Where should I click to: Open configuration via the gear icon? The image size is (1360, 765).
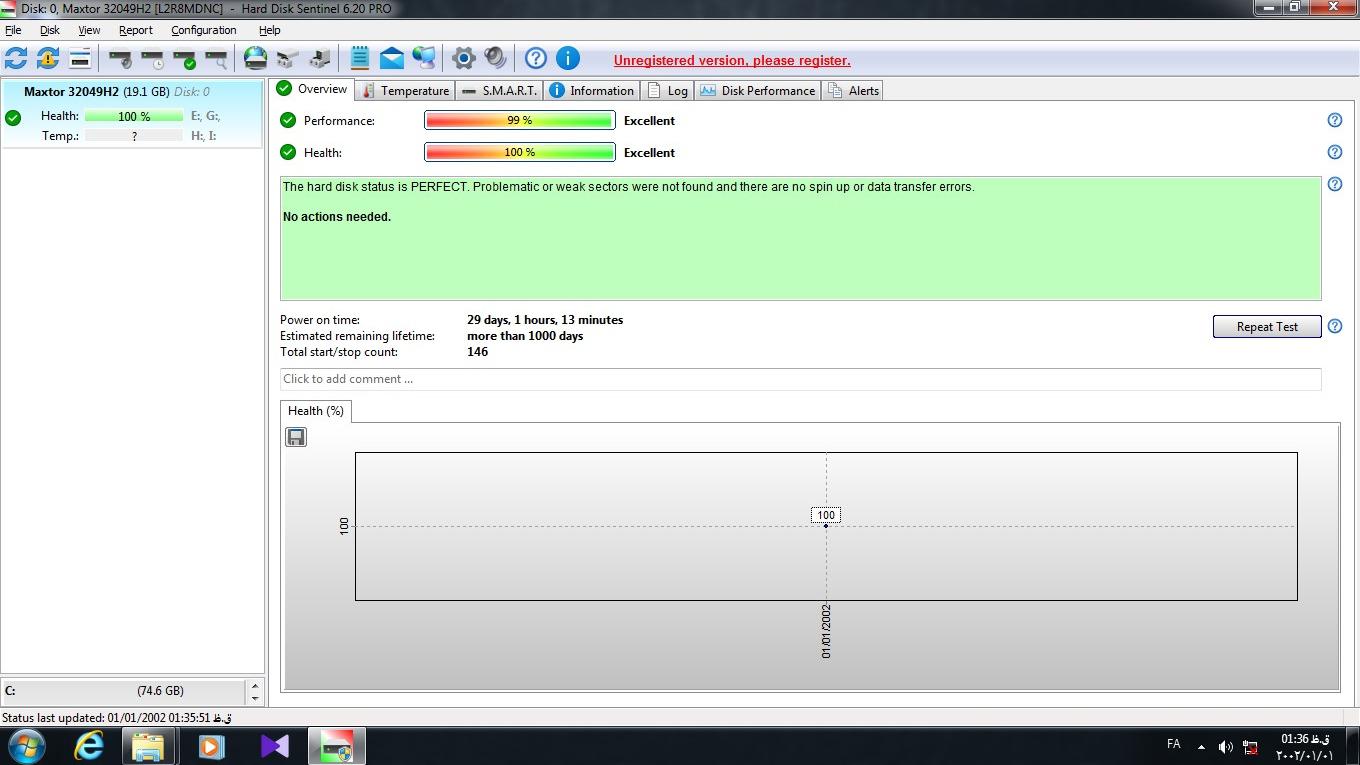463,59
